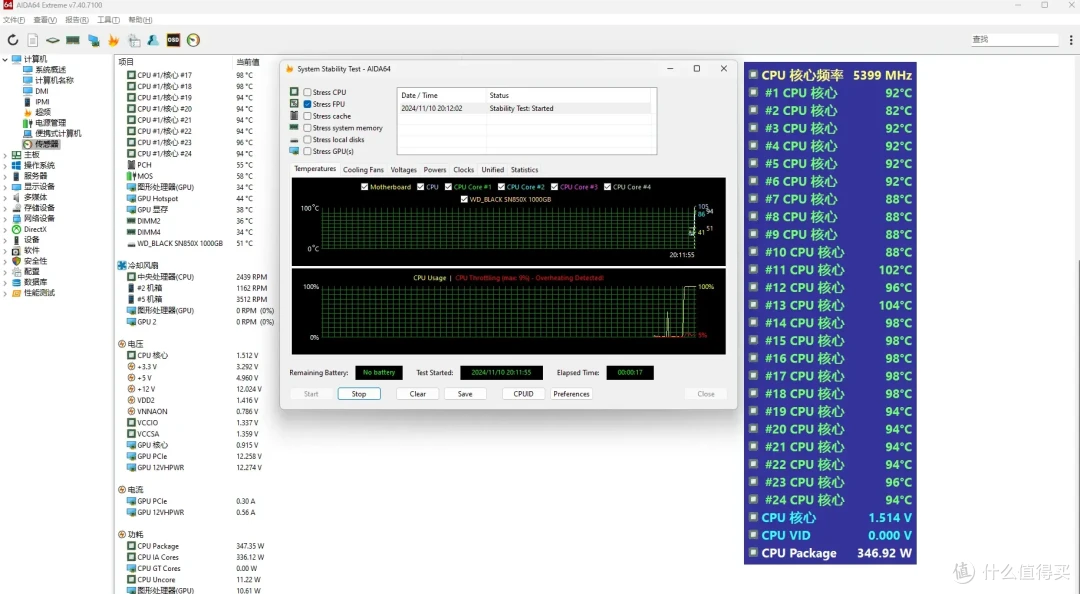The image size is (1080, 594).
Task: Expand the 软件 tree node
Action: [x=6, y=250]
